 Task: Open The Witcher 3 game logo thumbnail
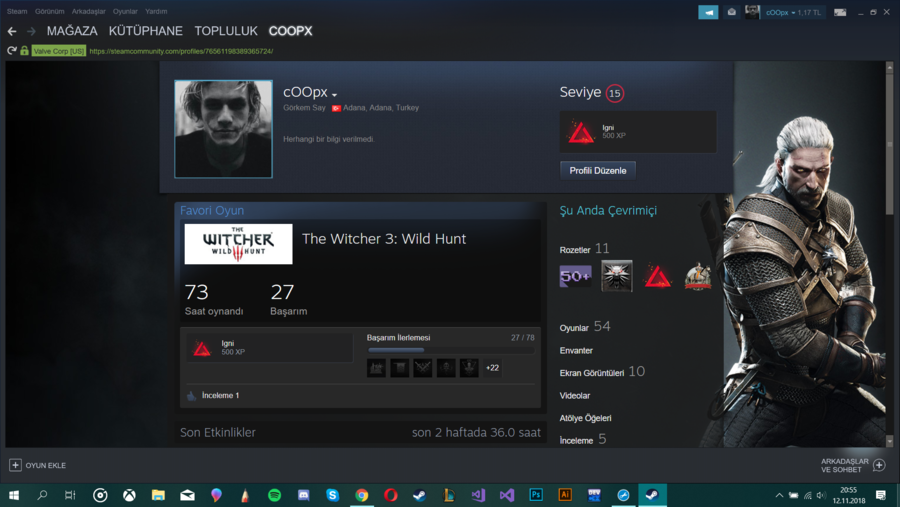coord(238,244)
